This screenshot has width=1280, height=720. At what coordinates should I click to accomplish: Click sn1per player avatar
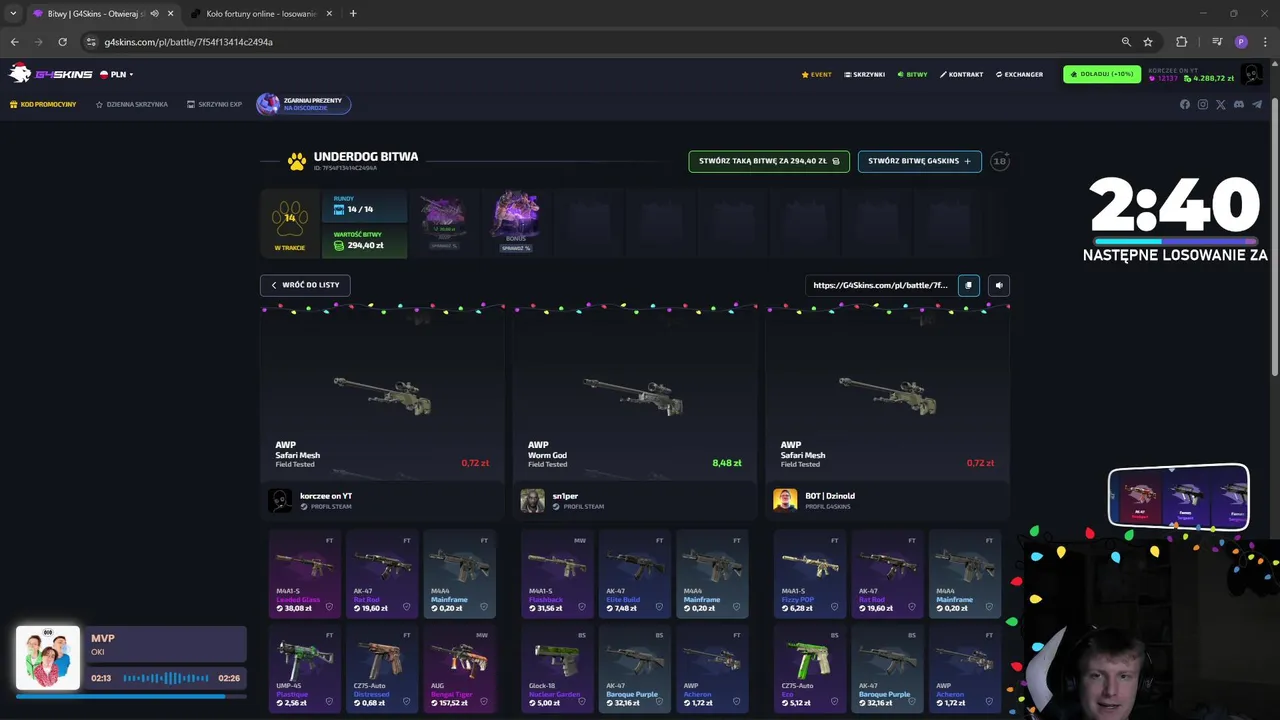[533, 500]
